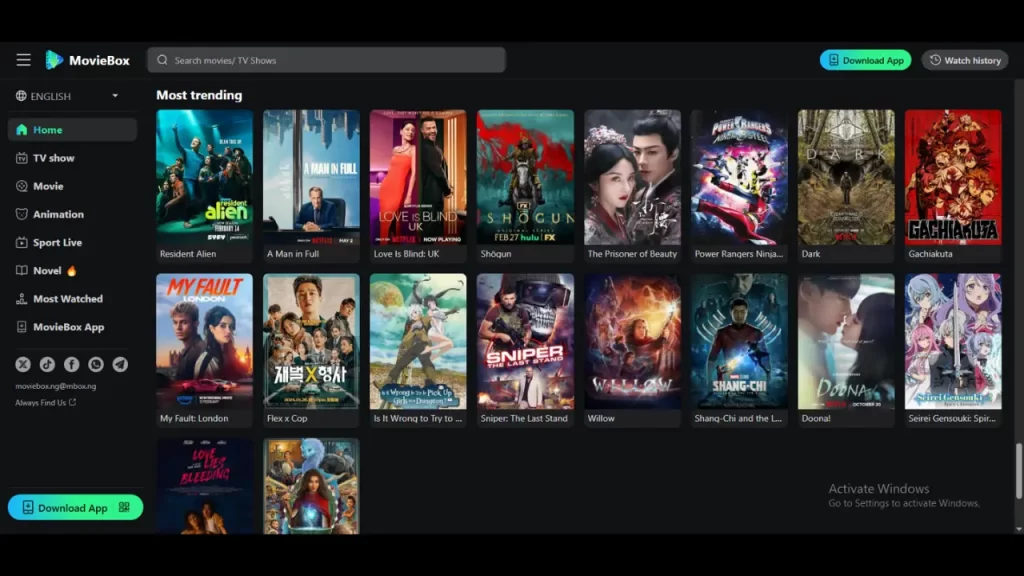Open the Facebook social icon
The image size is (1024, 576).
point(71,364)
